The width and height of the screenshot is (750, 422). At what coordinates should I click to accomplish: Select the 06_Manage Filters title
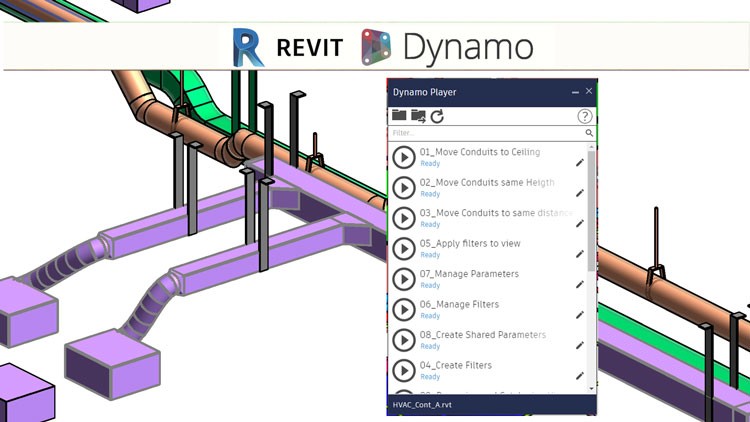coord(459,304)
